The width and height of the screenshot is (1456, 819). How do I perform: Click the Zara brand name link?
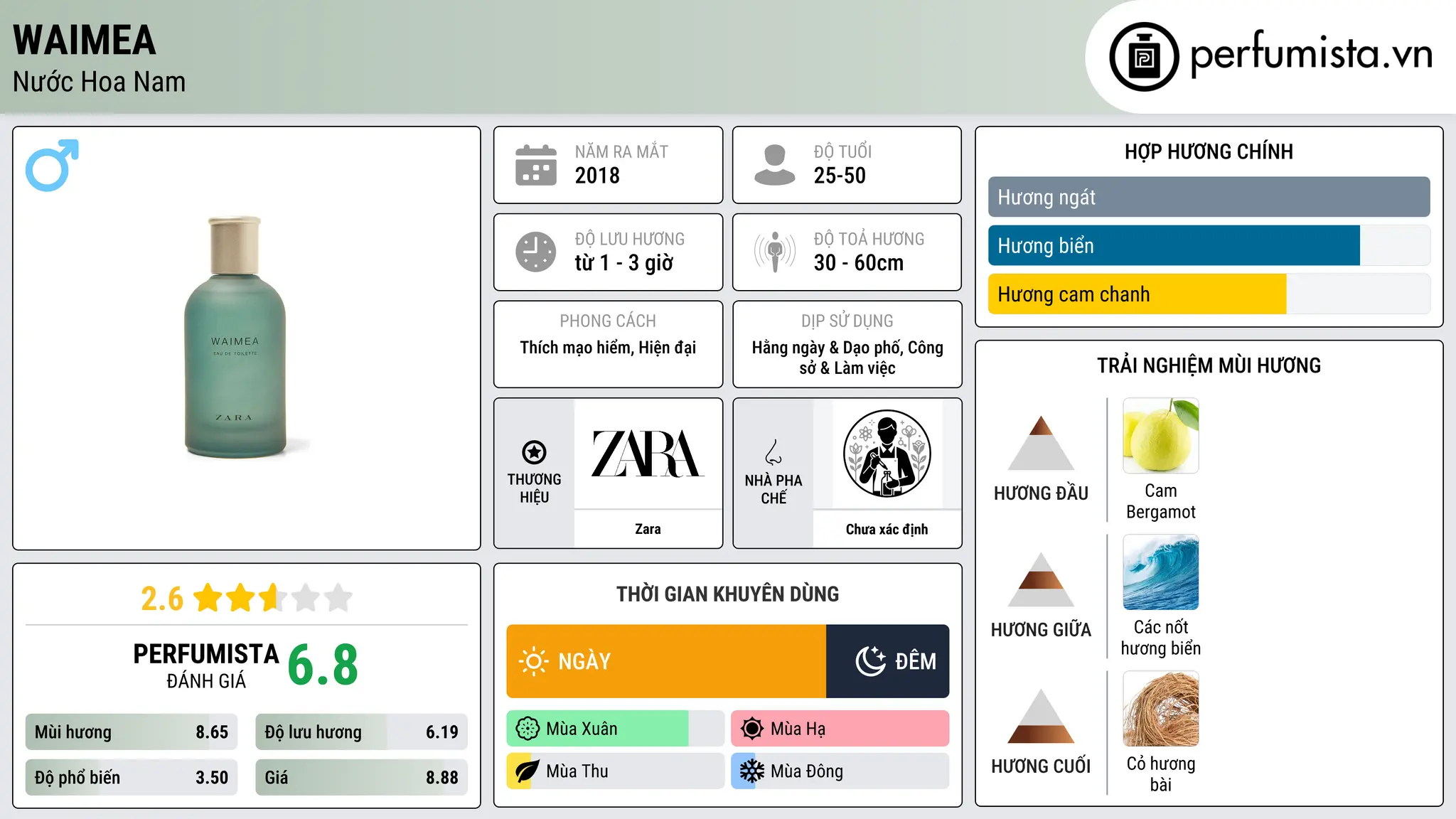648,529
